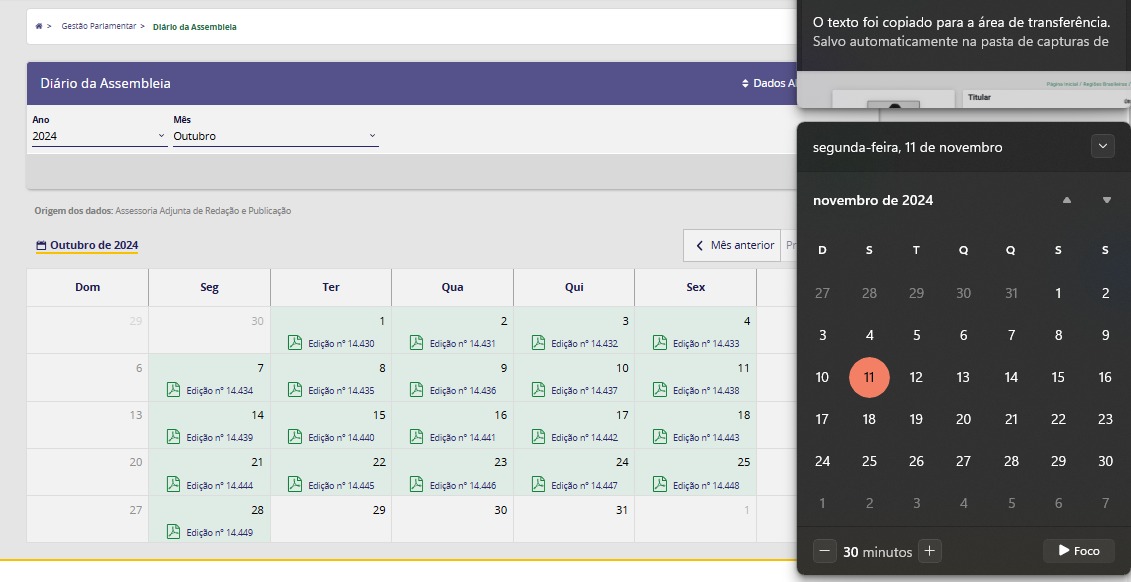Decrease focus minutes with minus button
Screen dimensions: 1131x582
824,551
